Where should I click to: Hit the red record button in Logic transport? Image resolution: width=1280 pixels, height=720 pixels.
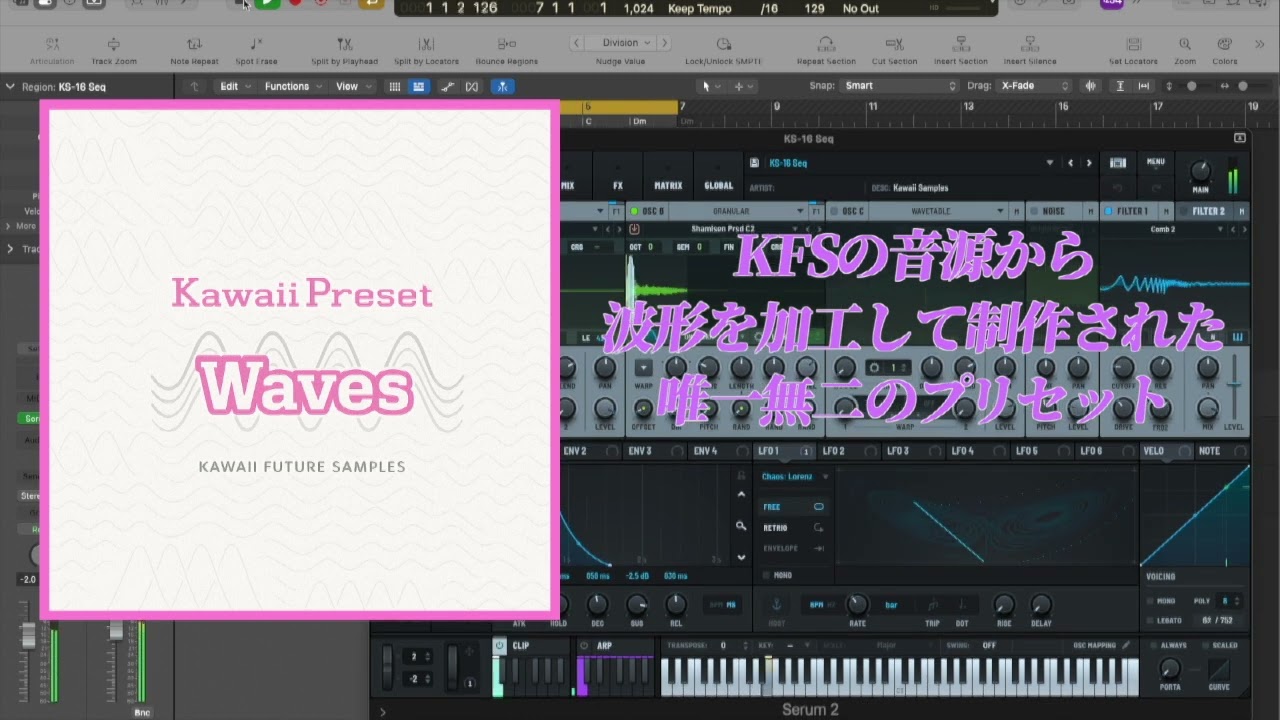(x=295, y=3)
